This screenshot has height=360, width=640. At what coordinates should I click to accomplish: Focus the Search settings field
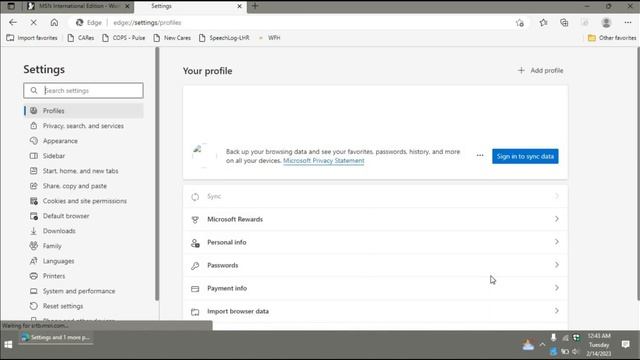(x=83, y=91)
